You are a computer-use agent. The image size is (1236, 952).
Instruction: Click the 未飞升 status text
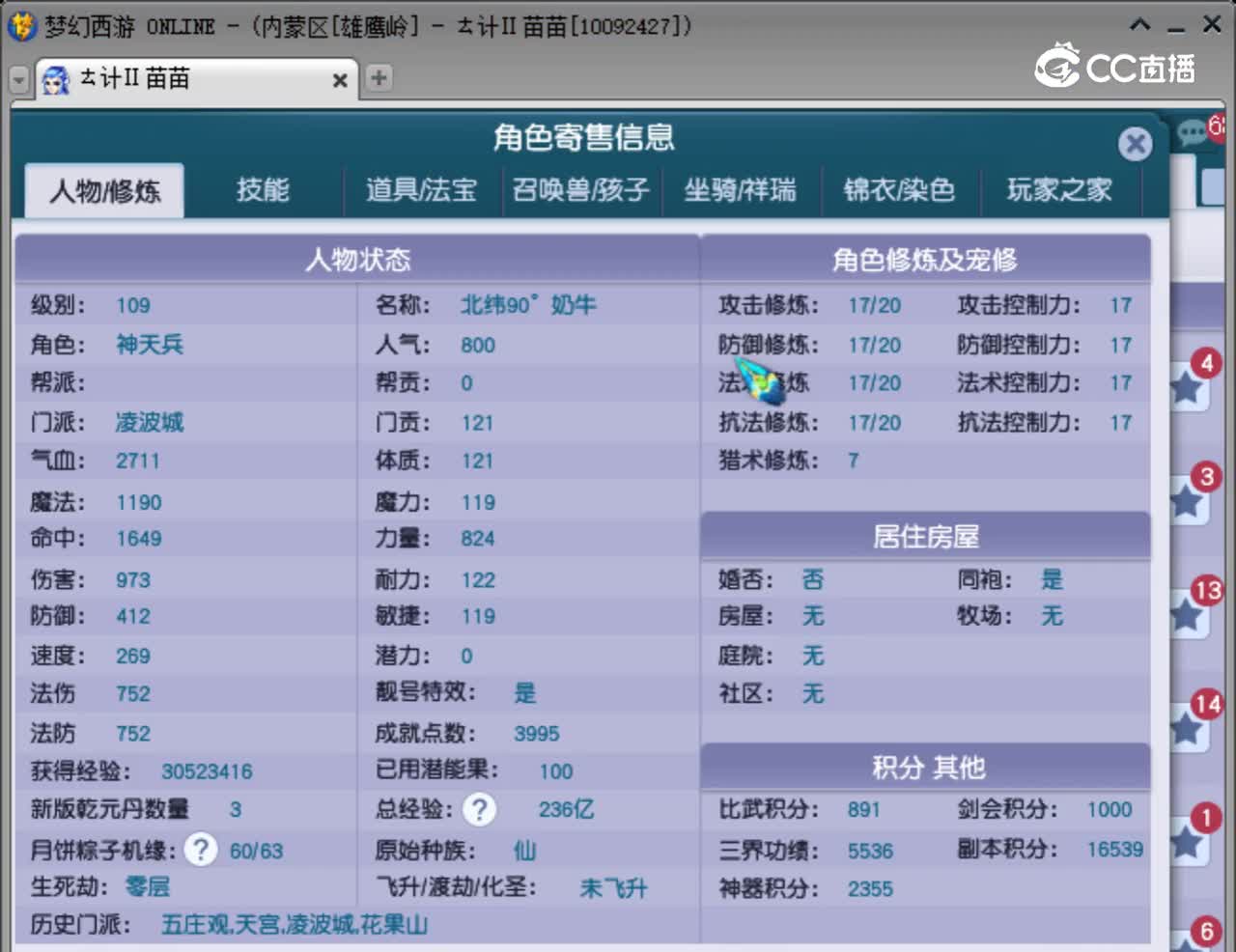coord(613,888)
